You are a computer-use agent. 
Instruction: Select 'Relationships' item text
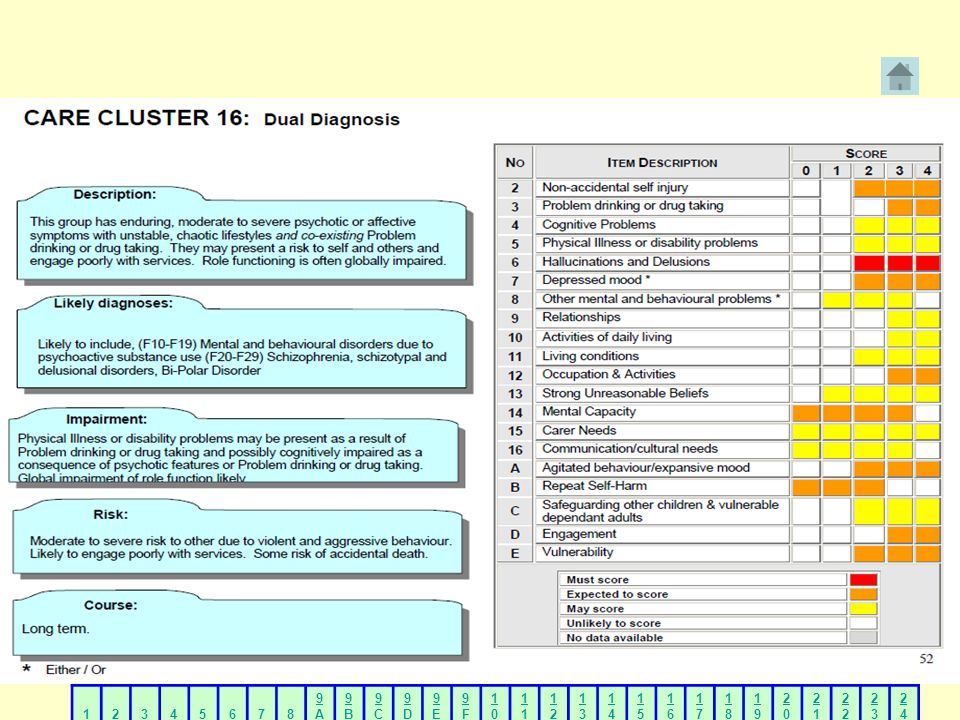point(581,317)
